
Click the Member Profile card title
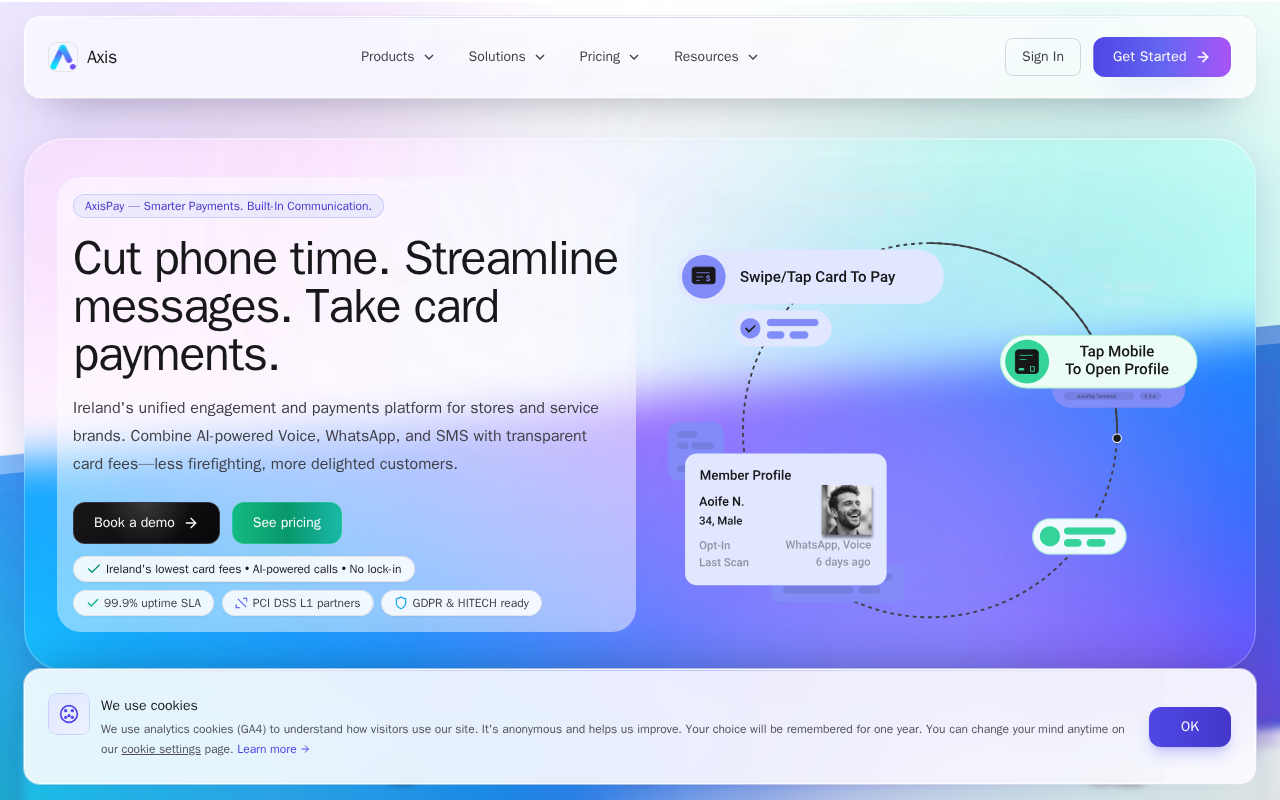[745, 475]
